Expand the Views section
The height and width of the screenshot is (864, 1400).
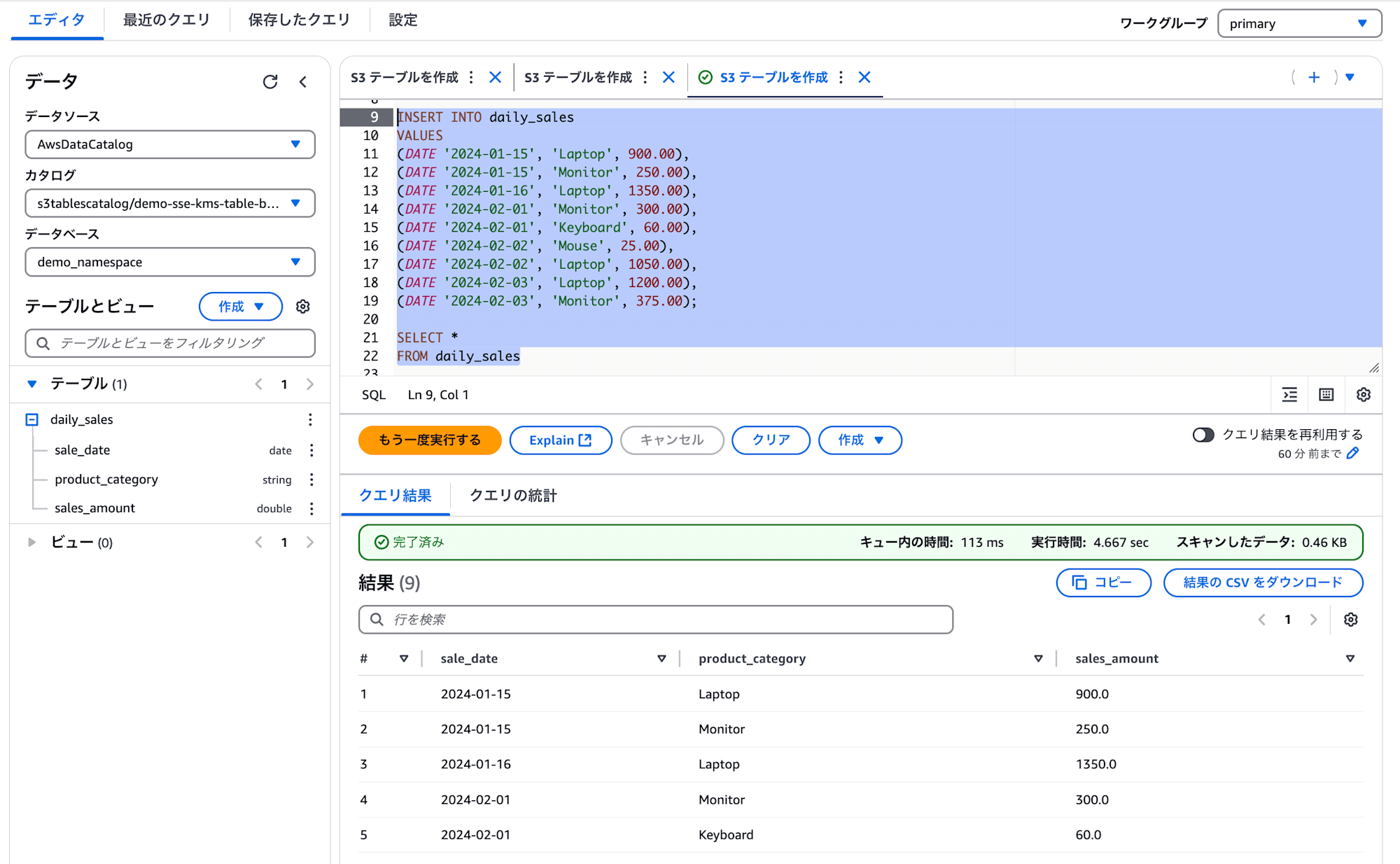[x=32, y=542]
